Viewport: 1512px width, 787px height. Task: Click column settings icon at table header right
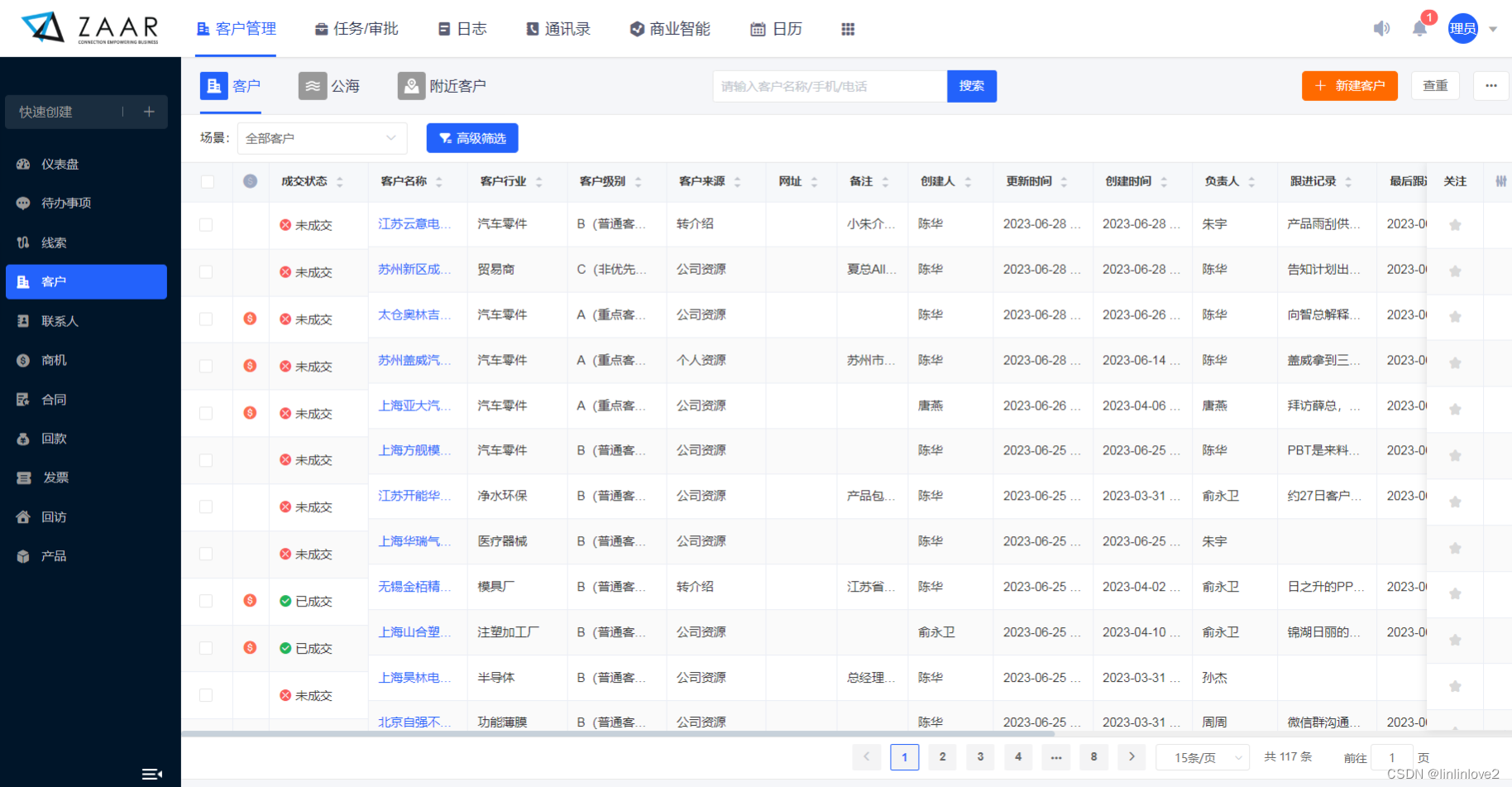click(x=1500, y=181)
